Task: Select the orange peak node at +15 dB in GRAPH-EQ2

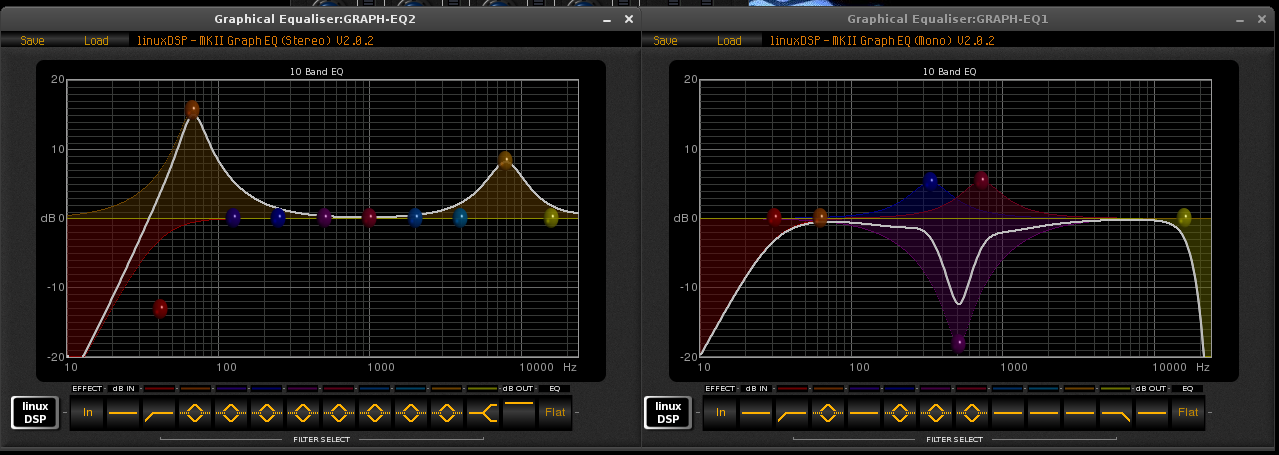Action: [x=192, y=109]
